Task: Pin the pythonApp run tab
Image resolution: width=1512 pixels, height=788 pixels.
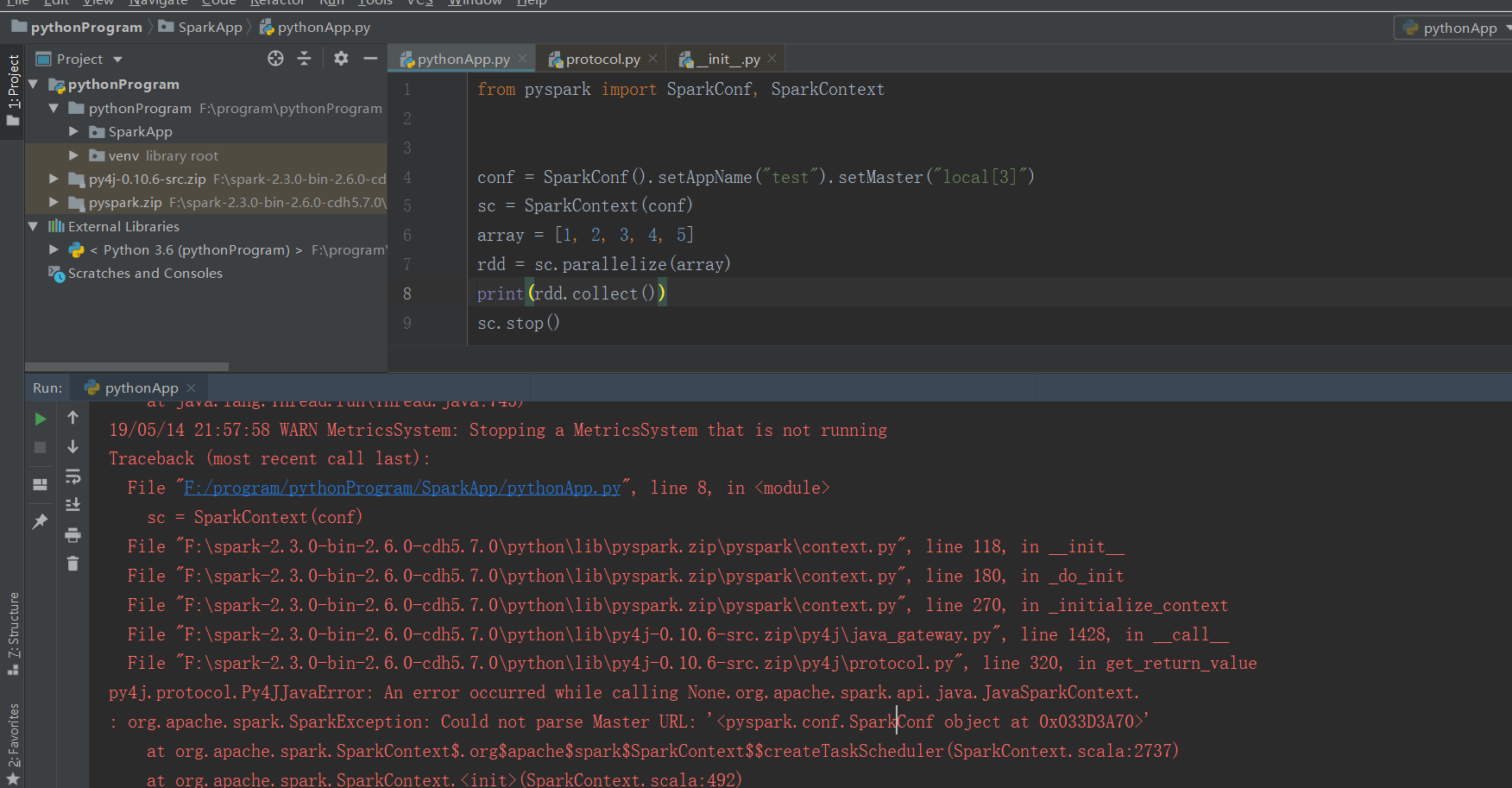Action: [40, 521]
